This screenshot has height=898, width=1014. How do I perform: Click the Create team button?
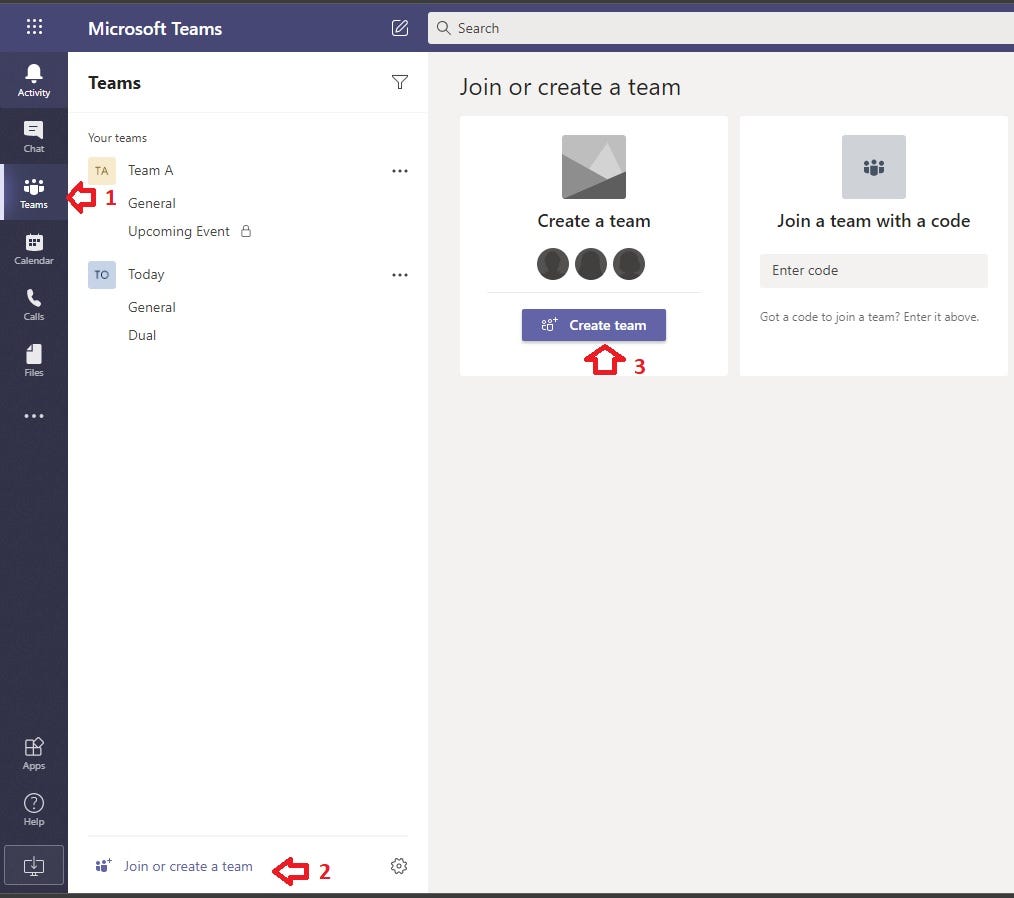pos(594,325)
